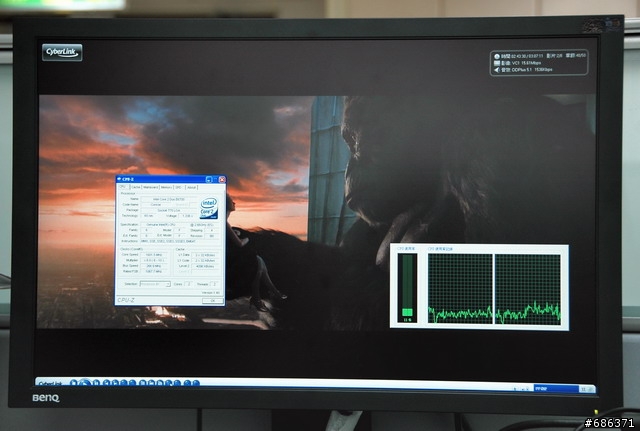Select the CPU tab in CPU-Z

click(x=123, y=187)
